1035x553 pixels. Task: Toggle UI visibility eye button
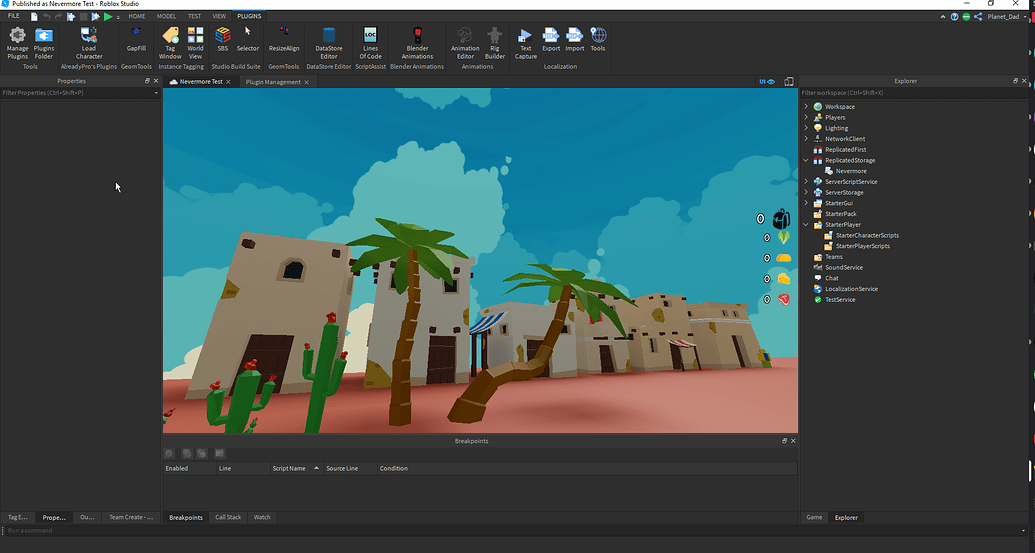coord(767,82)
